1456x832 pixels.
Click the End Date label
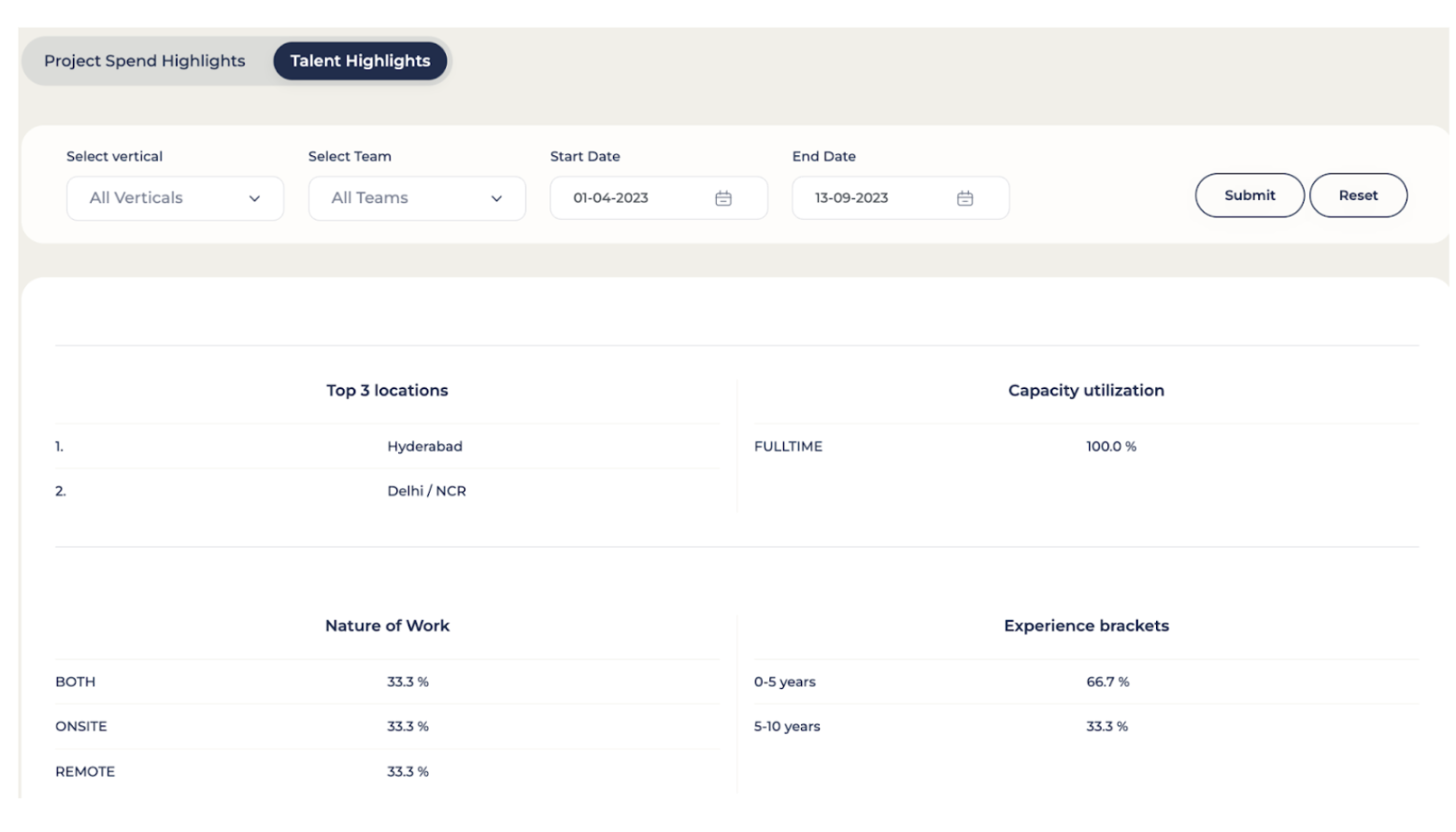click(824, 156)
